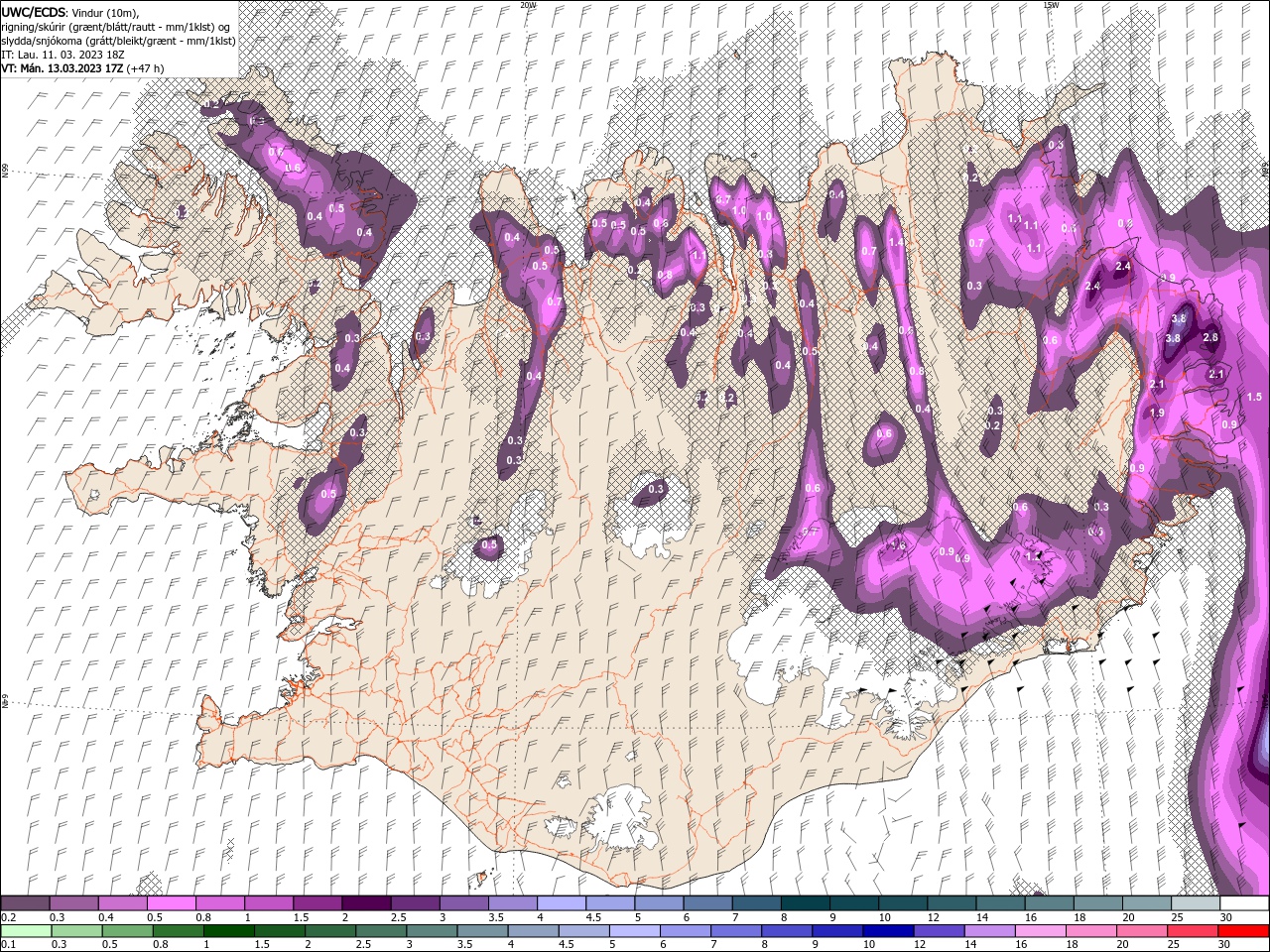Click the 30 label in the upper legend row
1270x952 pixels.
point(1226,917)
